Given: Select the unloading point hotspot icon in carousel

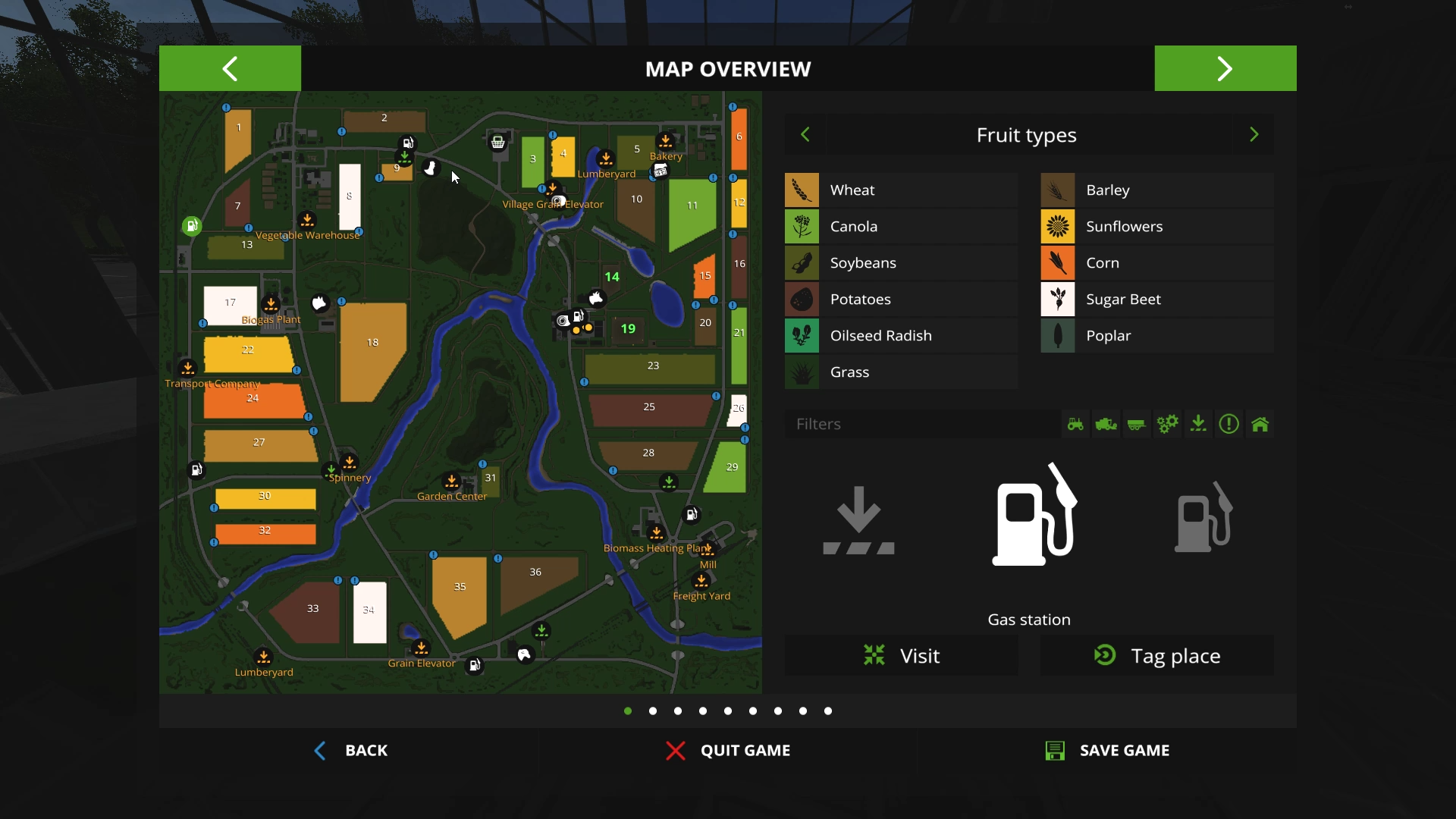Looking at the screenshot, I should (858, 520).
